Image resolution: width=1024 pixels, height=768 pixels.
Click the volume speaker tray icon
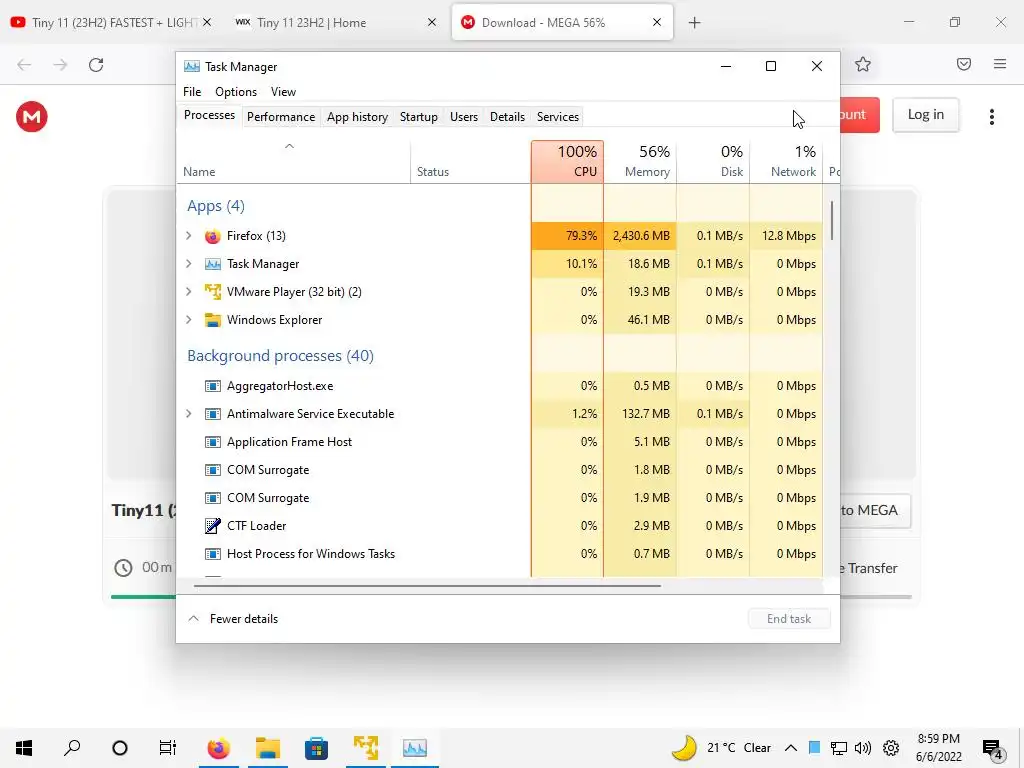point(863,748)
